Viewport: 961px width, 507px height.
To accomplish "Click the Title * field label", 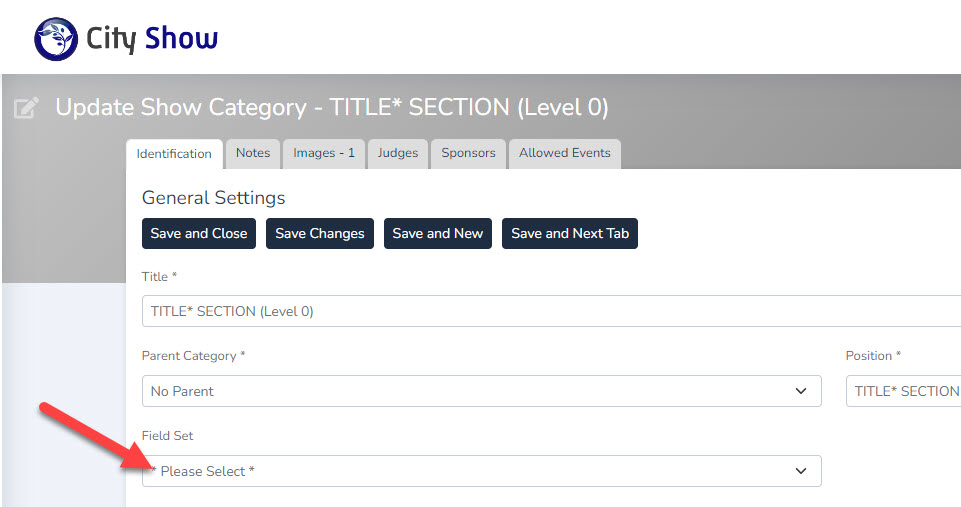I will 159,276.
